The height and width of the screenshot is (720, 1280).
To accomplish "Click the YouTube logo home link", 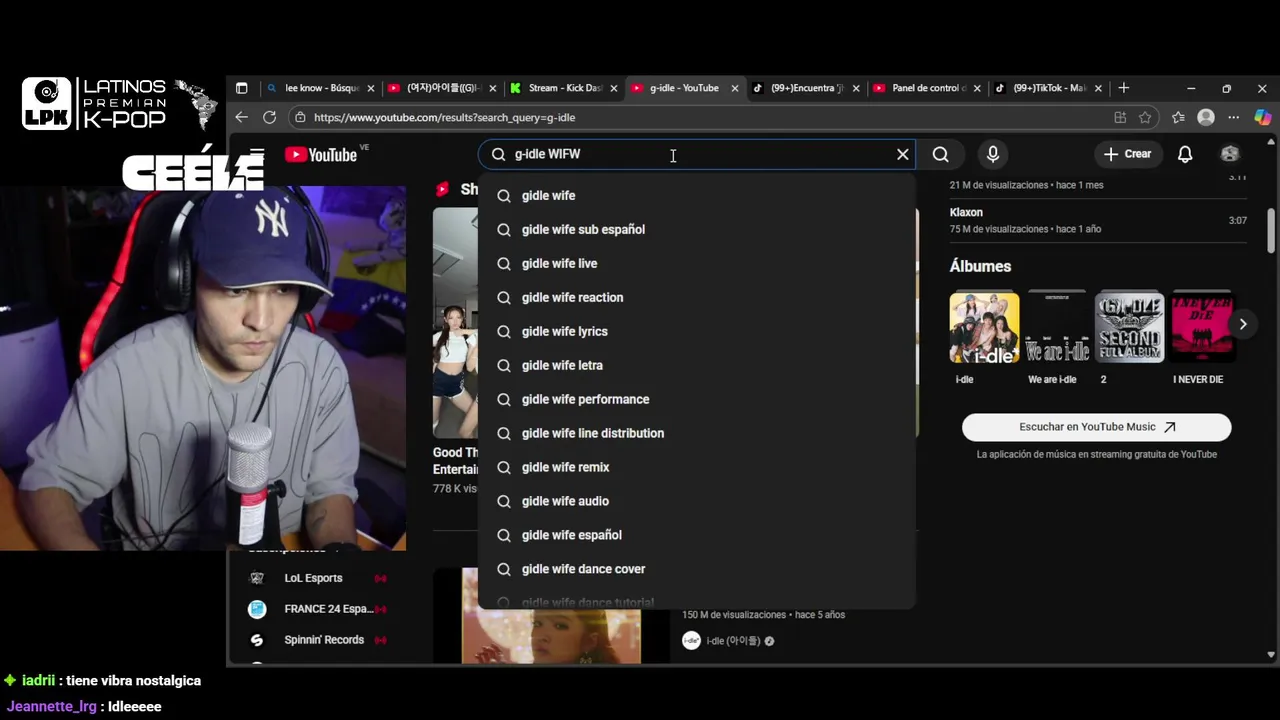I will [x=320, y=154].
